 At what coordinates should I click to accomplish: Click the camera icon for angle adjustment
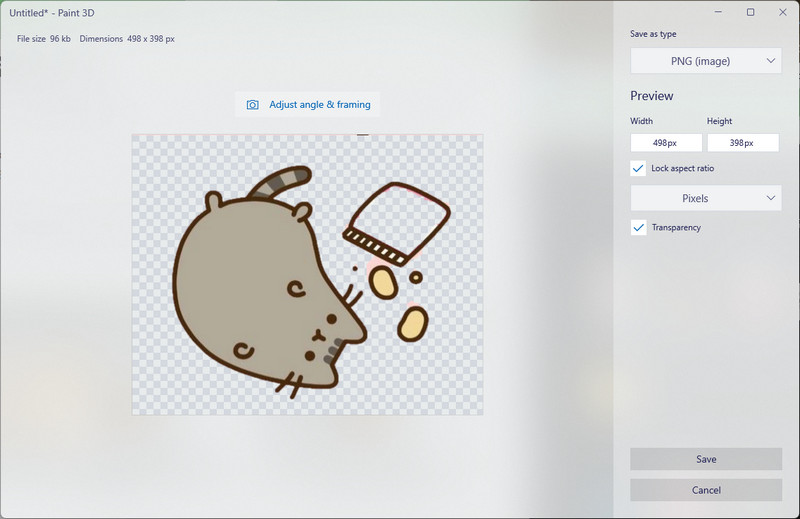click(x=253, y=105)
